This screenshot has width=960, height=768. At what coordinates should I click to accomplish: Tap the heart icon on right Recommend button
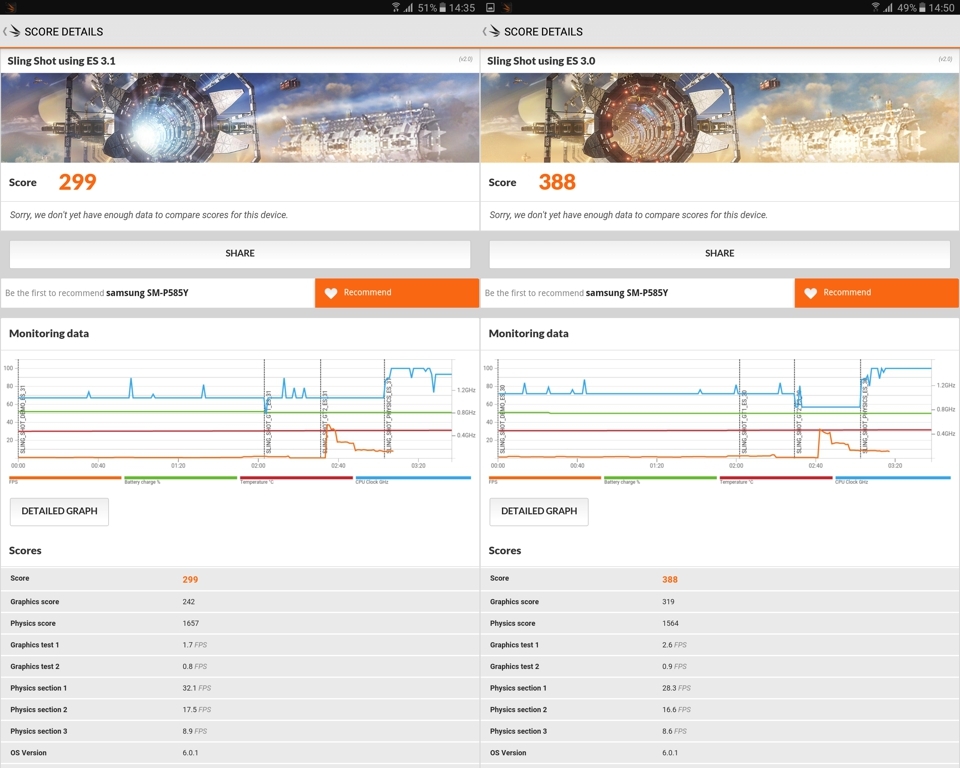(811, 292)
